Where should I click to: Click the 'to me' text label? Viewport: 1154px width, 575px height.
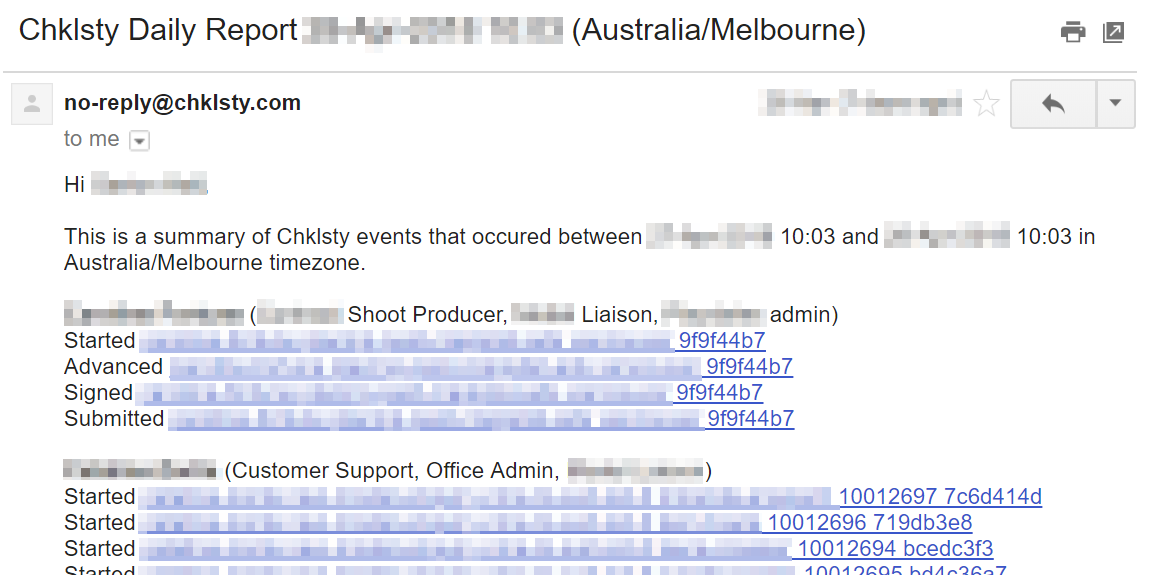coord(91,139)
